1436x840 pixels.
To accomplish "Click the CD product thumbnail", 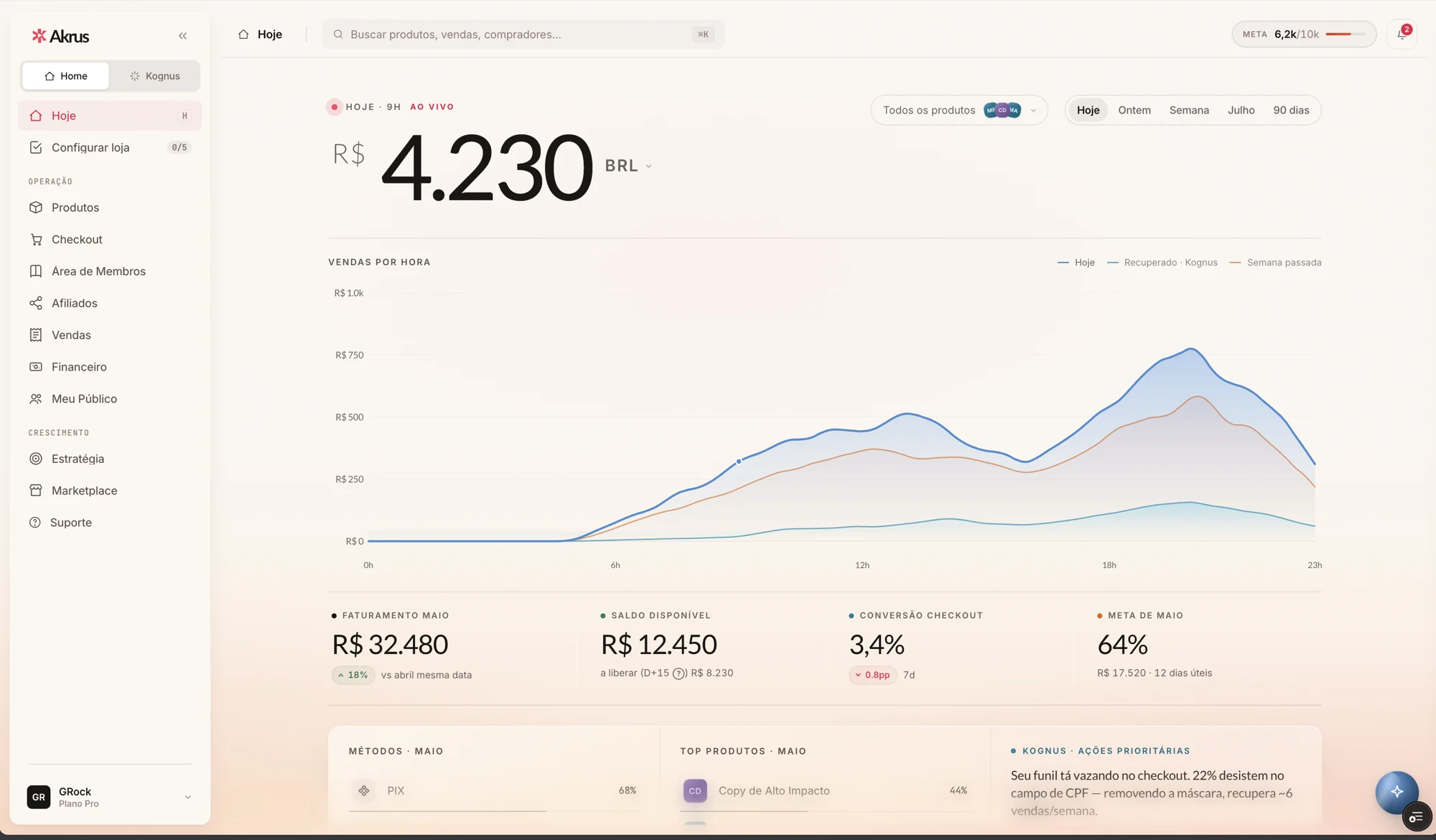I will tap(695, 790).
